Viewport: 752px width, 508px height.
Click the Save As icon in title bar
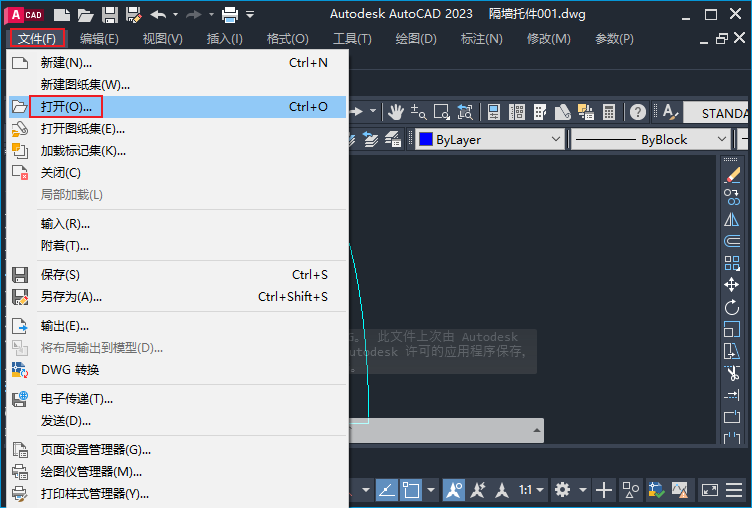134,15
